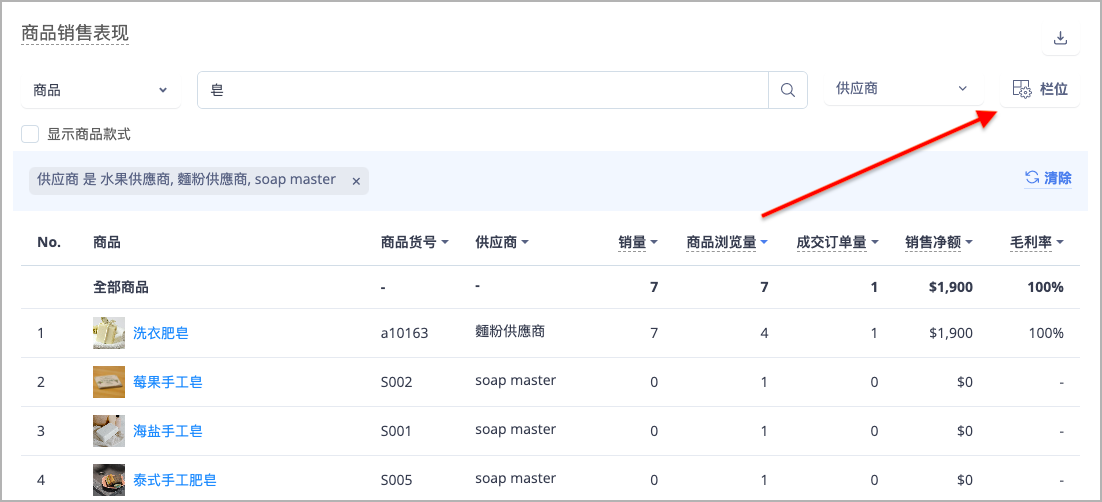Remove the 供应商 filter tag with x
1102x502 pixels.
356,181
